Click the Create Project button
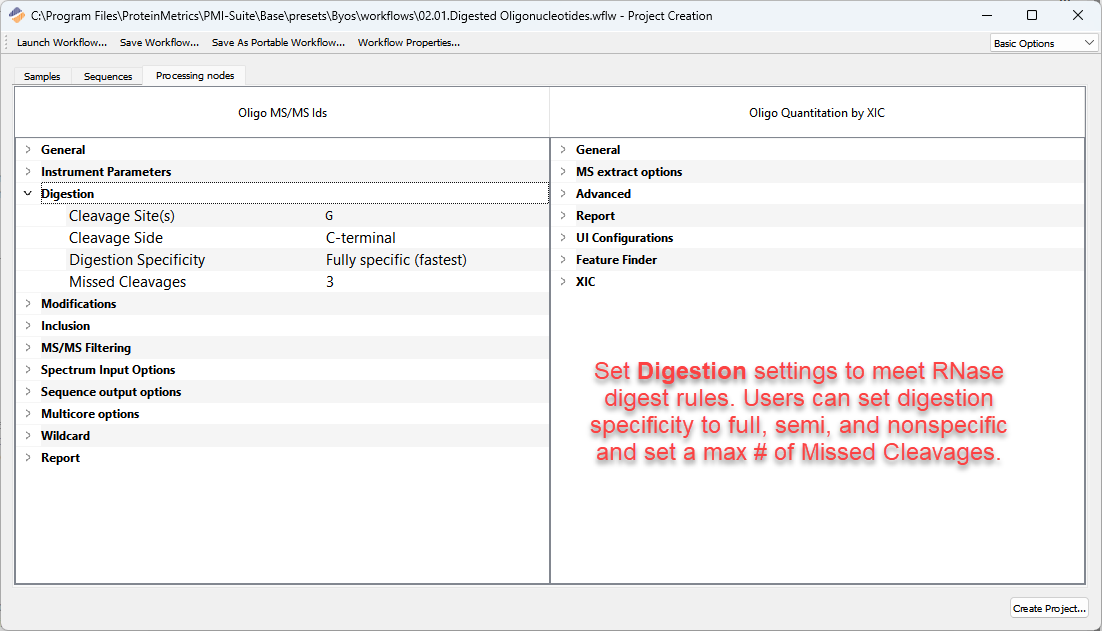This screenshot has width=1102, height=631. (1049, 608)
